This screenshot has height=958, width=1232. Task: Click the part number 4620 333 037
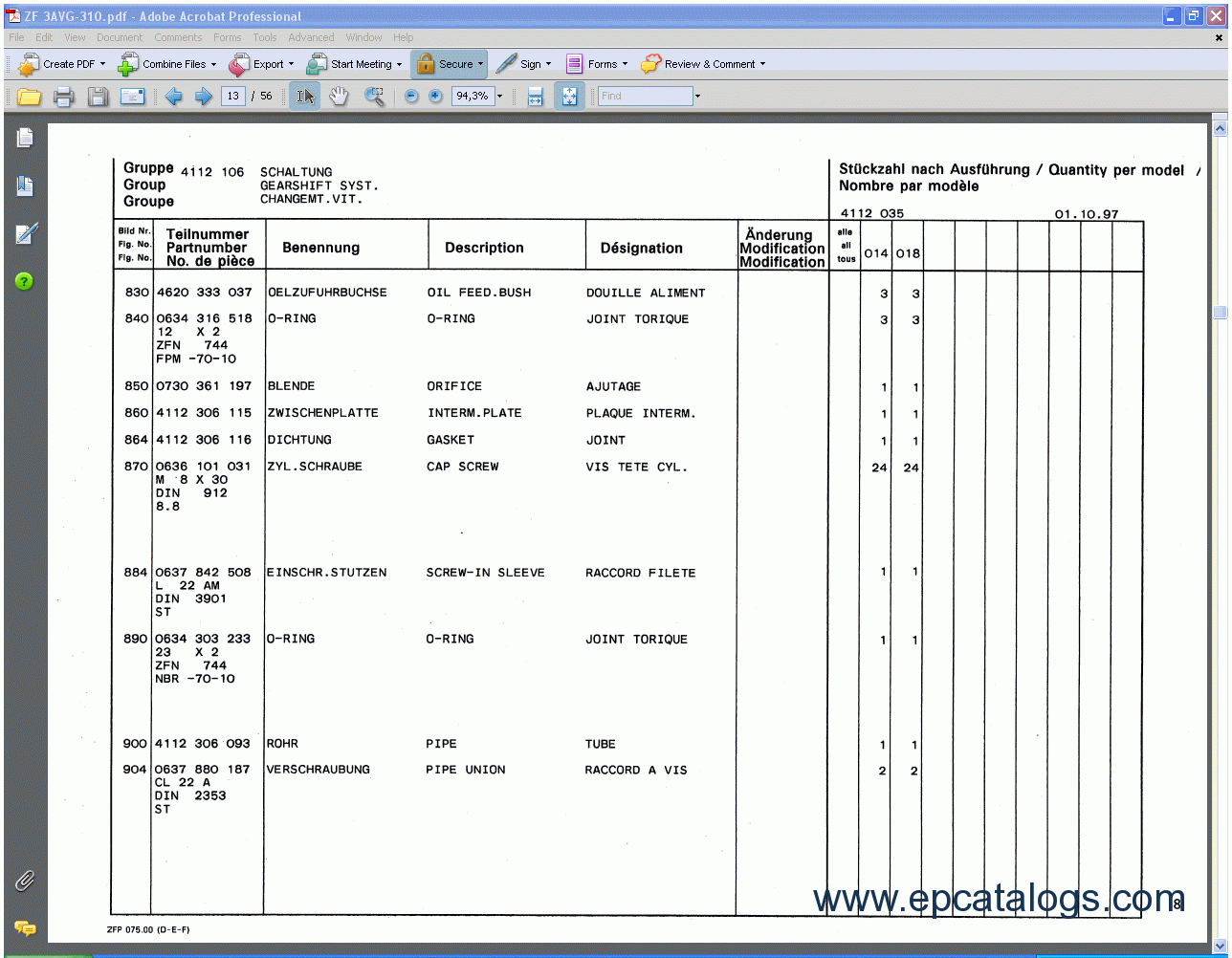pos(204,293)
